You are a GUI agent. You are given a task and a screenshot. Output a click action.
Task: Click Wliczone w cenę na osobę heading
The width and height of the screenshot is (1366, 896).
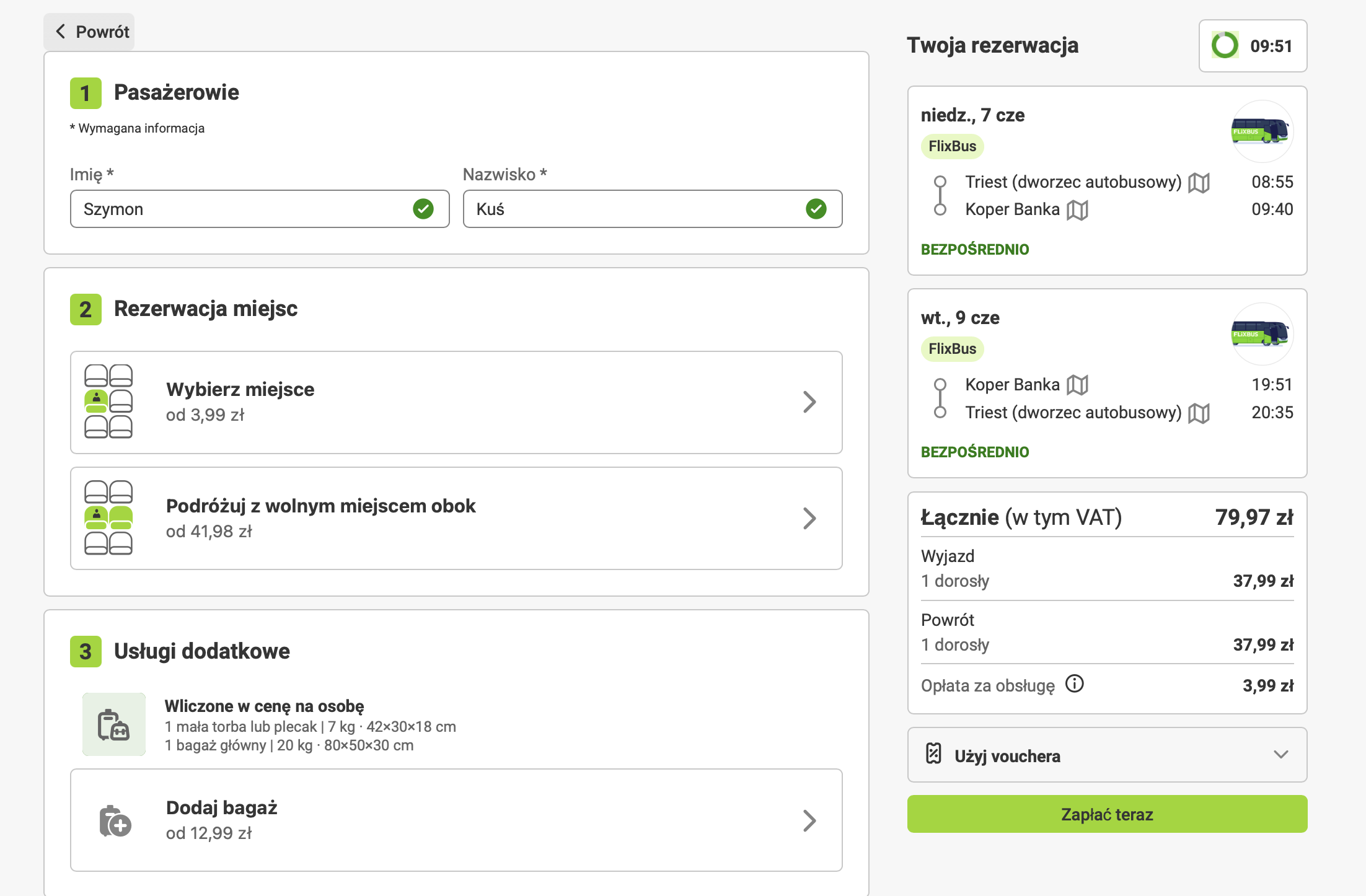[264, 706]
